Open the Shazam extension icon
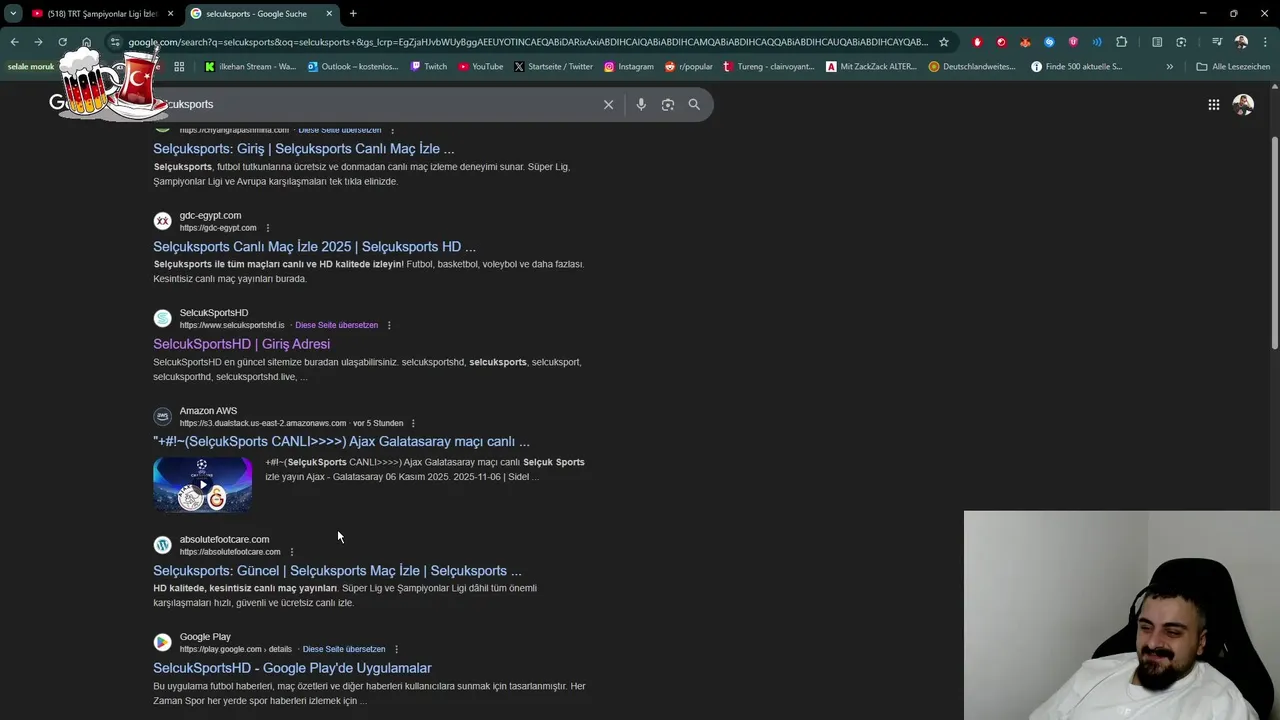The width and height of the screenshot is (1280, 720). [1049, 42]
